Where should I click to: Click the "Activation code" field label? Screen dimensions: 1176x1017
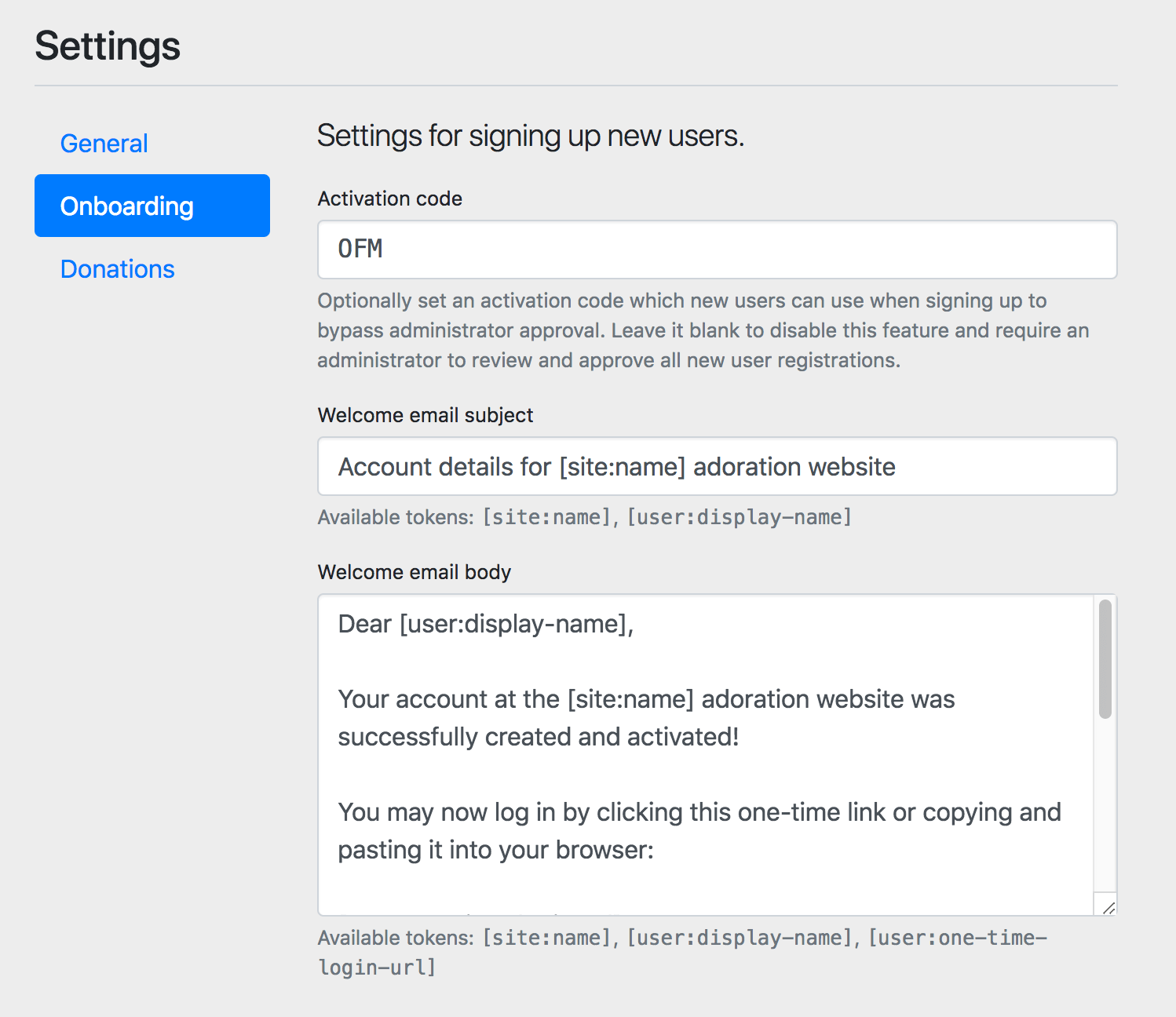pyautogui.click(x=389, y=199)
